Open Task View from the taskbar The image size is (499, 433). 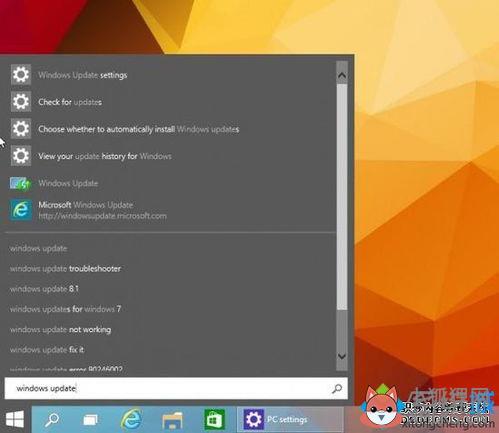pyautogui.click(x=90, y=419)
